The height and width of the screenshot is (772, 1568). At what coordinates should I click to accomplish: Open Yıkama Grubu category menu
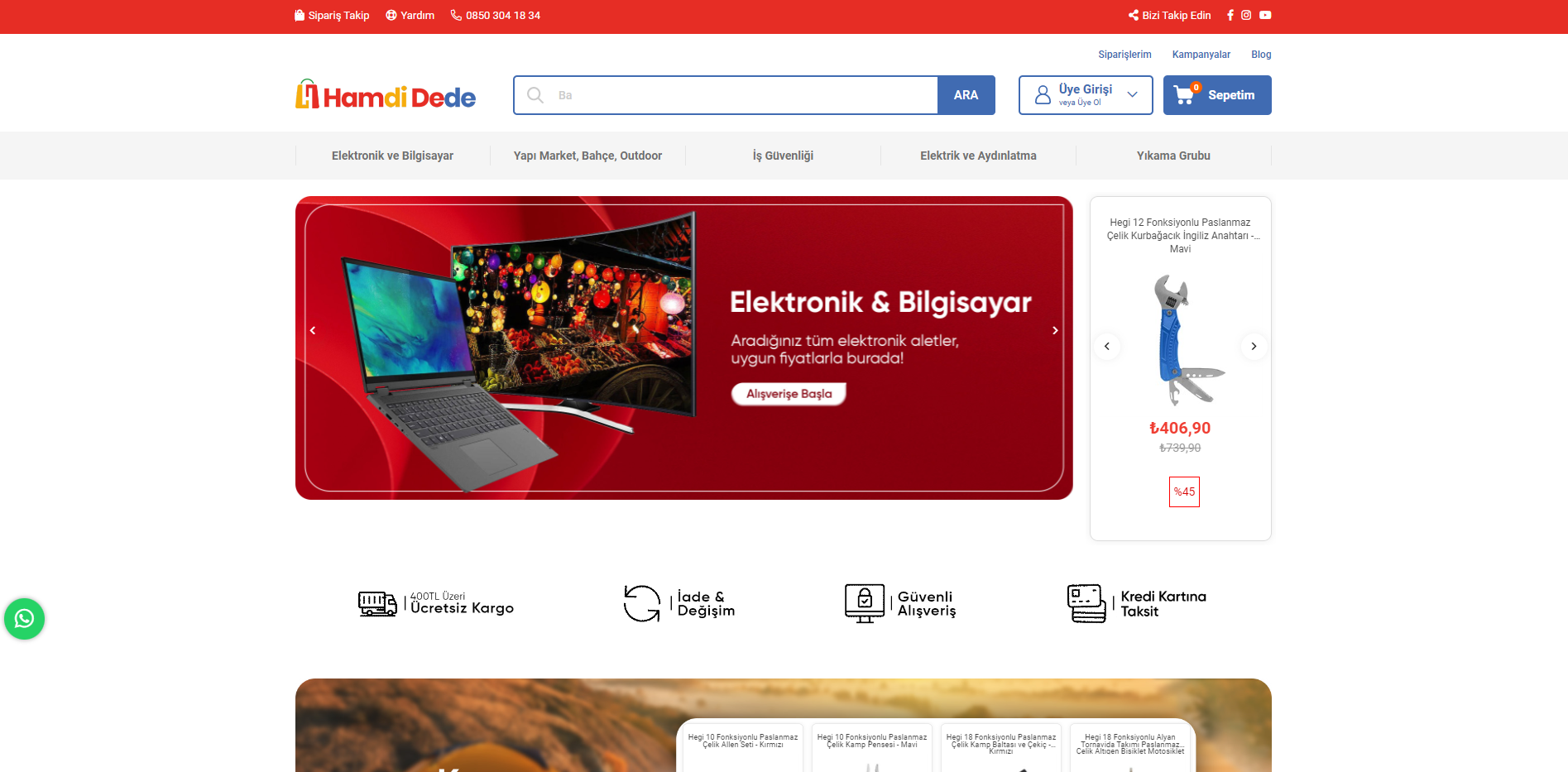[1173, 156]
